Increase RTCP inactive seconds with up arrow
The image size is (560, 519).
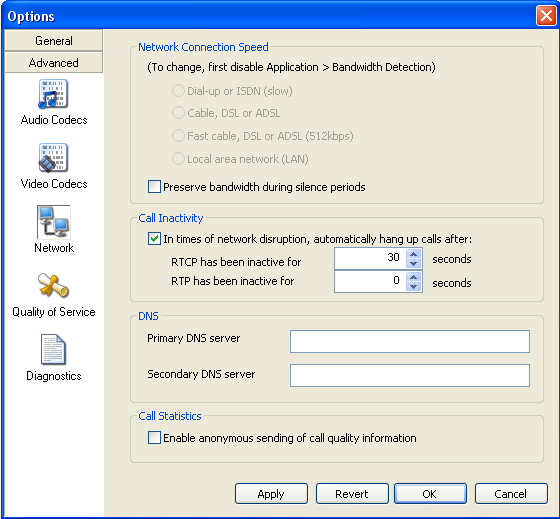(x=414, y=254)
